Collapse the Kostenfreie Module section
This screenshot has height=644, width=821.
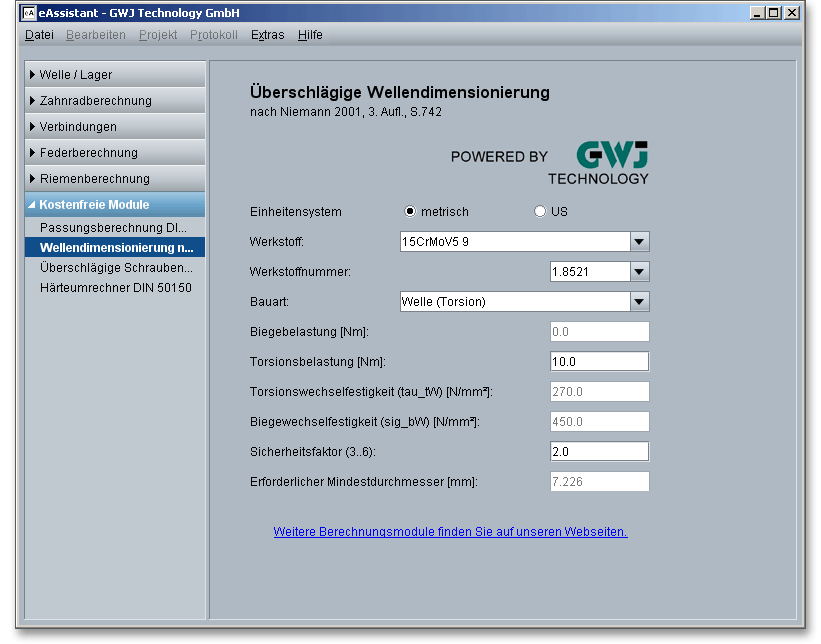tap(116, 205)
